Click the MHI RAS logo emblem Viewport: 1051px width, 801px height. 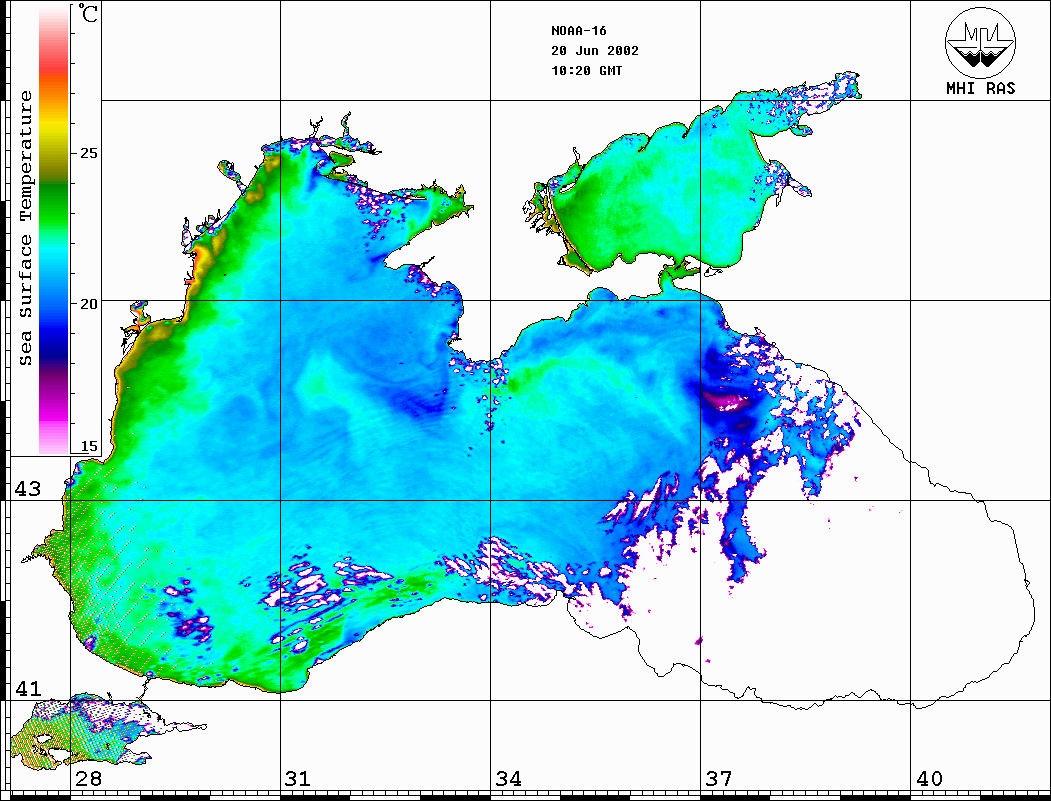pyautogui.click(x=980, y=42)
